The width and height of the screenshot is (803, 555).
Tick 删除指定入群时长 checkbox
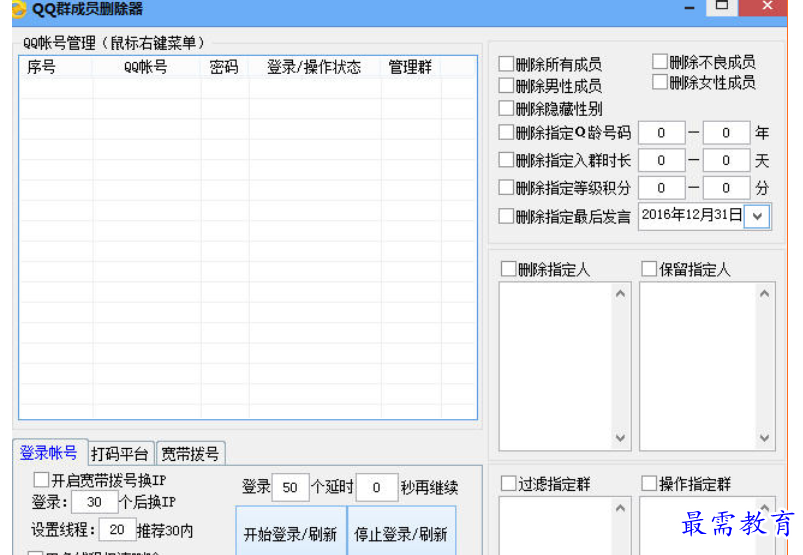coord(506,160)
